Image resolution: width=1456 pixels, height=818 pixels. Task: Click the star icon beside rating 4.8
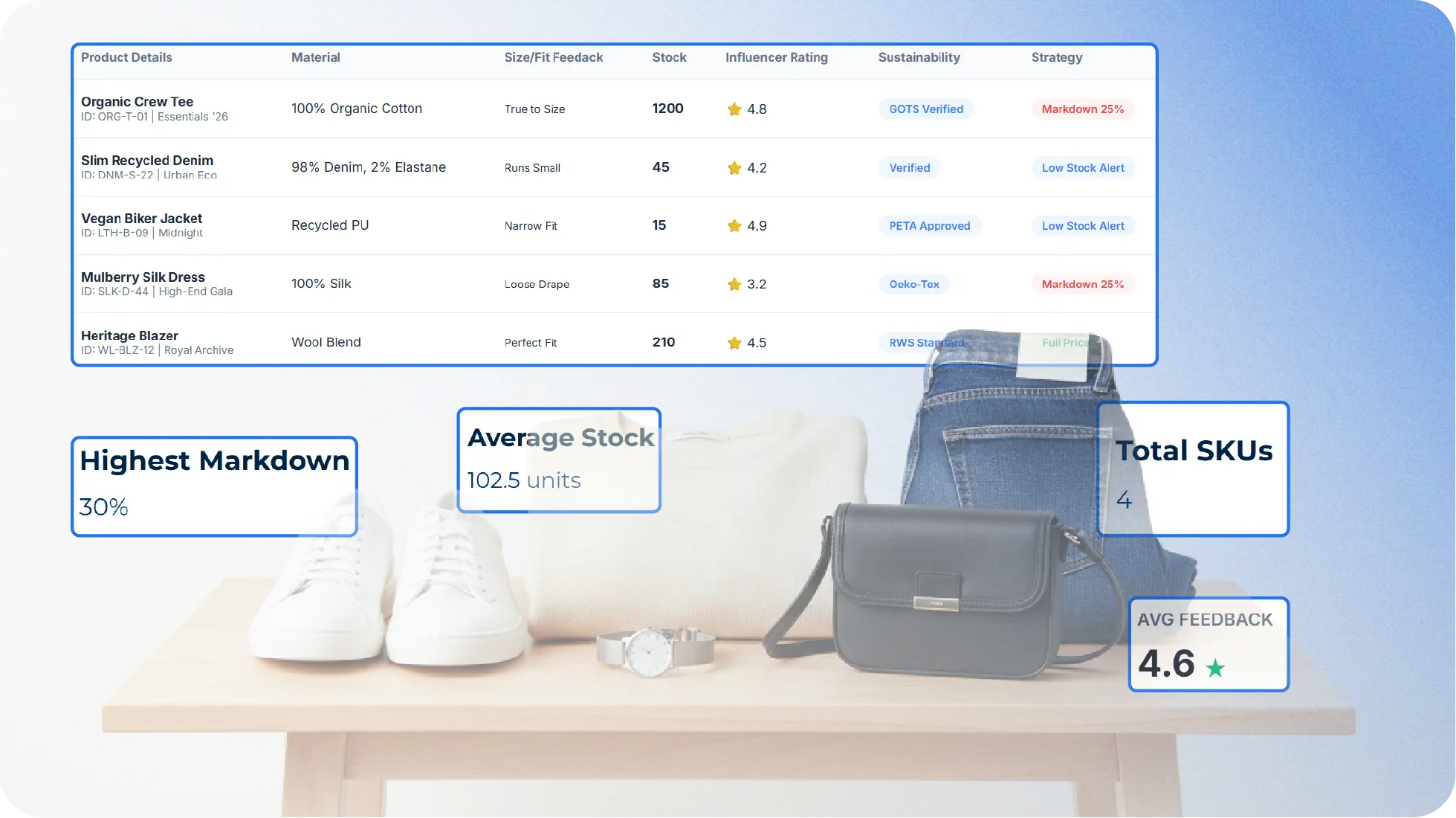pyautogui.click(x=734, y=109)
